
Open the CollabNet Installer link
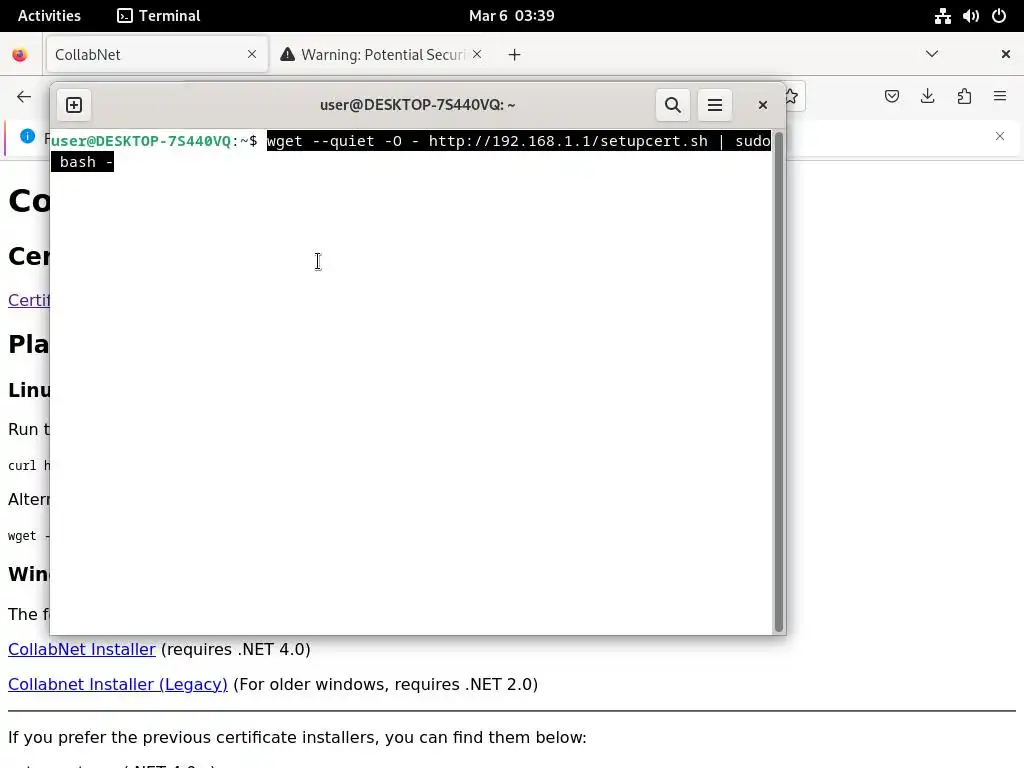[82, 649]
